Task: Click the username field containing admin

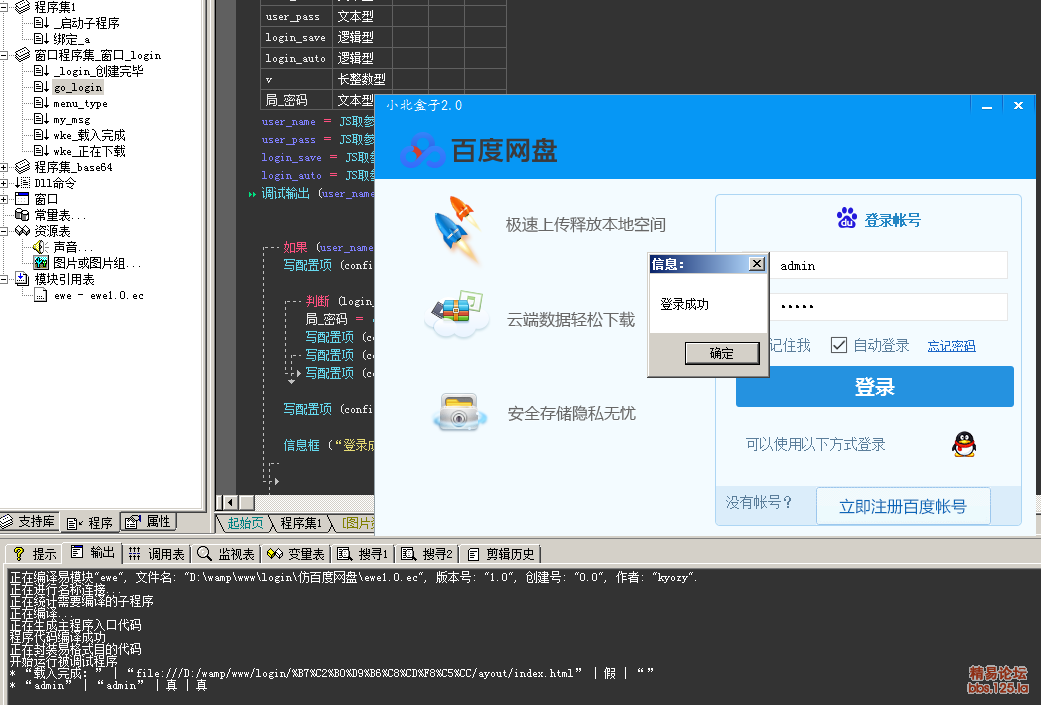Action: 888,266
